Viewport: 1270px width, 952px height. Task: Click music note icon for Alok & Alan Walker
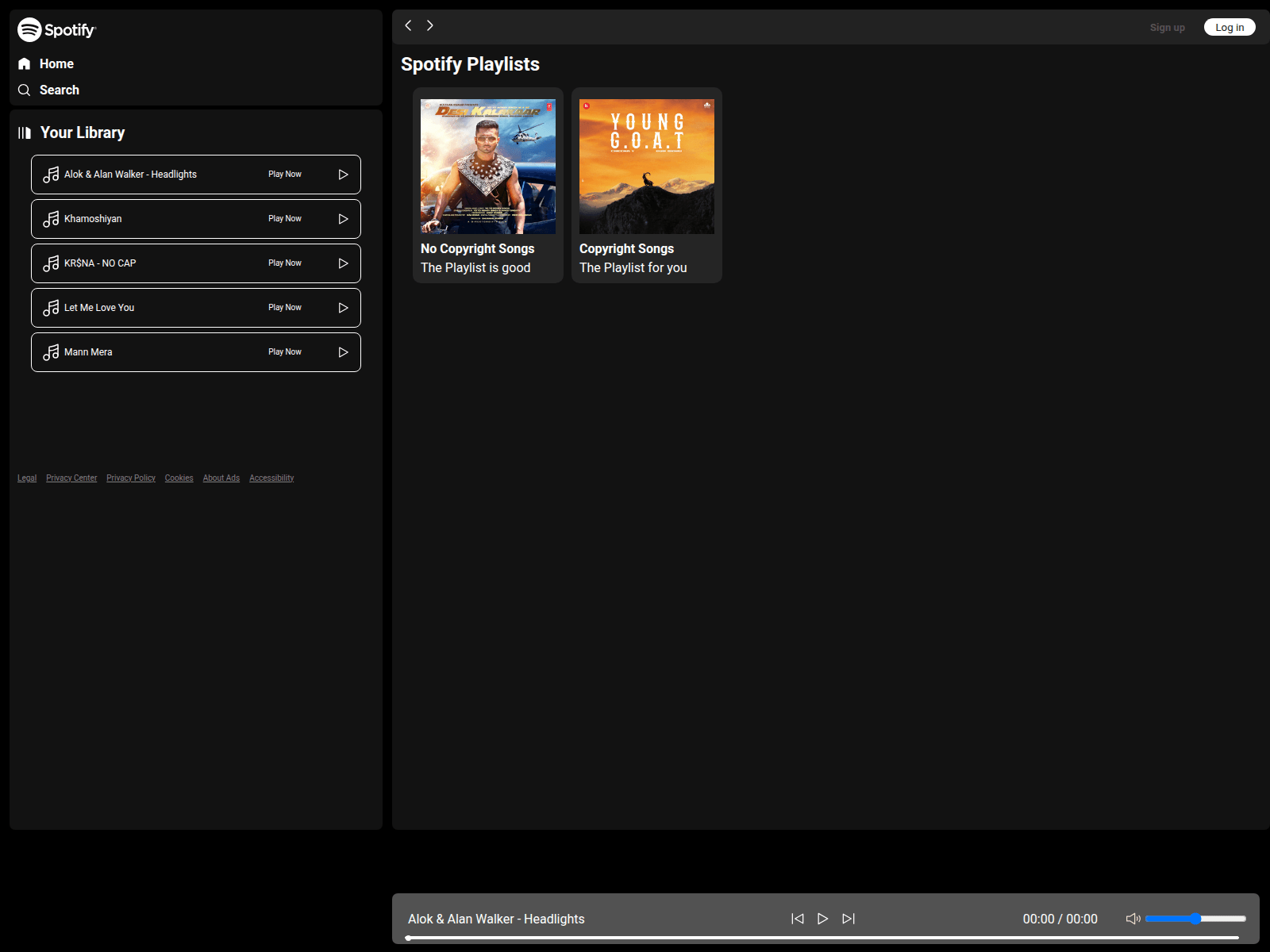(51, 175)
